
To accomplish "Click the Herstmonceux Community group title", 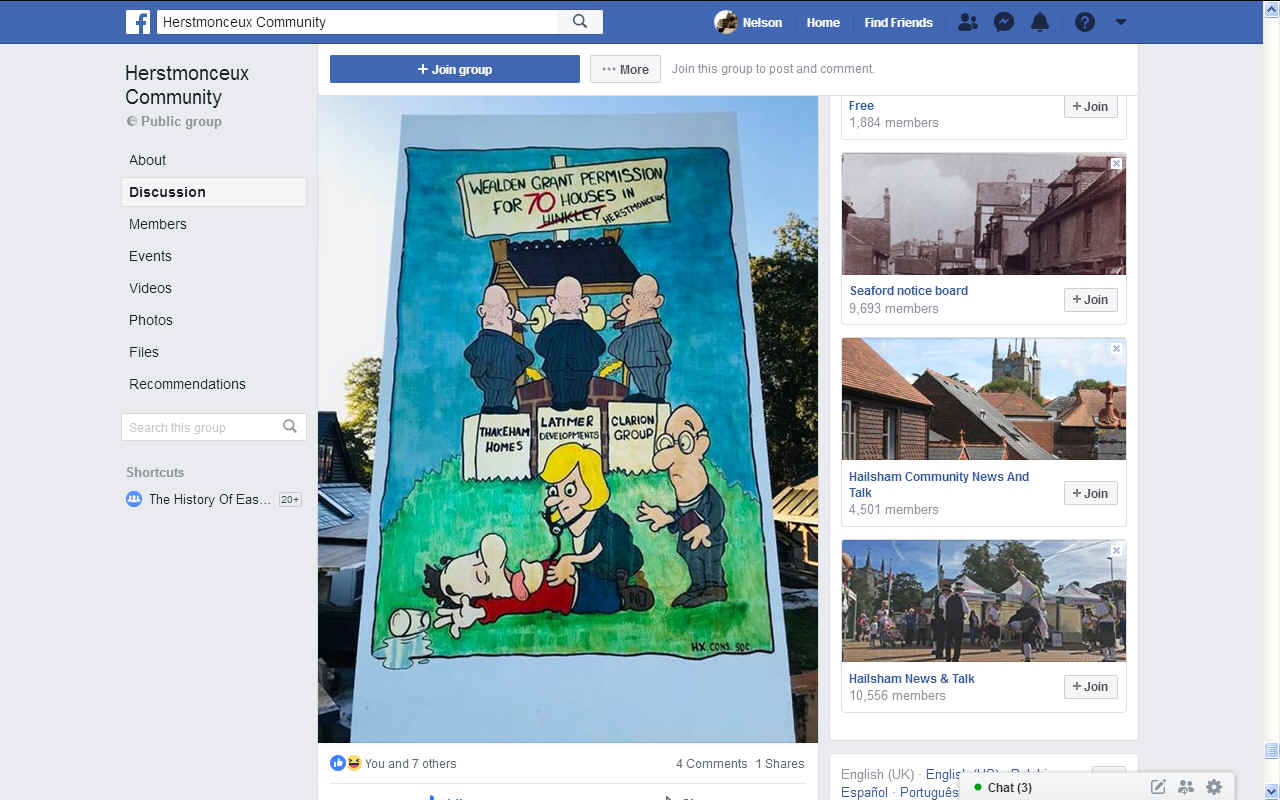I will click(187, 85).
